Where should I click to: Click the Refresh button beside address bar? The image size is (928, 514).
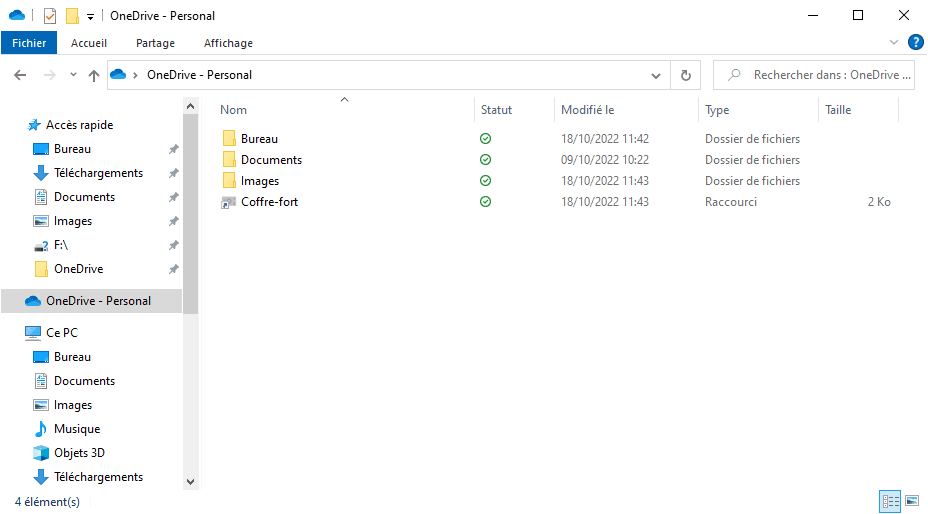(685, 75)
